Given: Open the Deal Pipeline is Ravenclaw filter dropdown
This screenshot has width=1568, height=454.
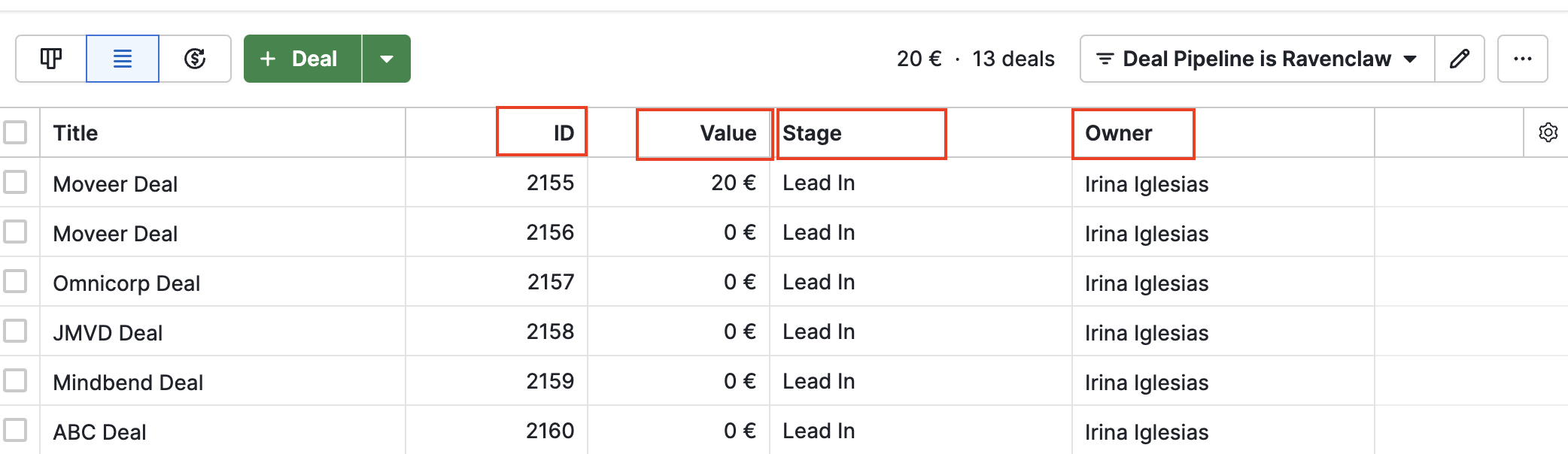Looking at the screenshot, I should click(x=1257, y=59).
